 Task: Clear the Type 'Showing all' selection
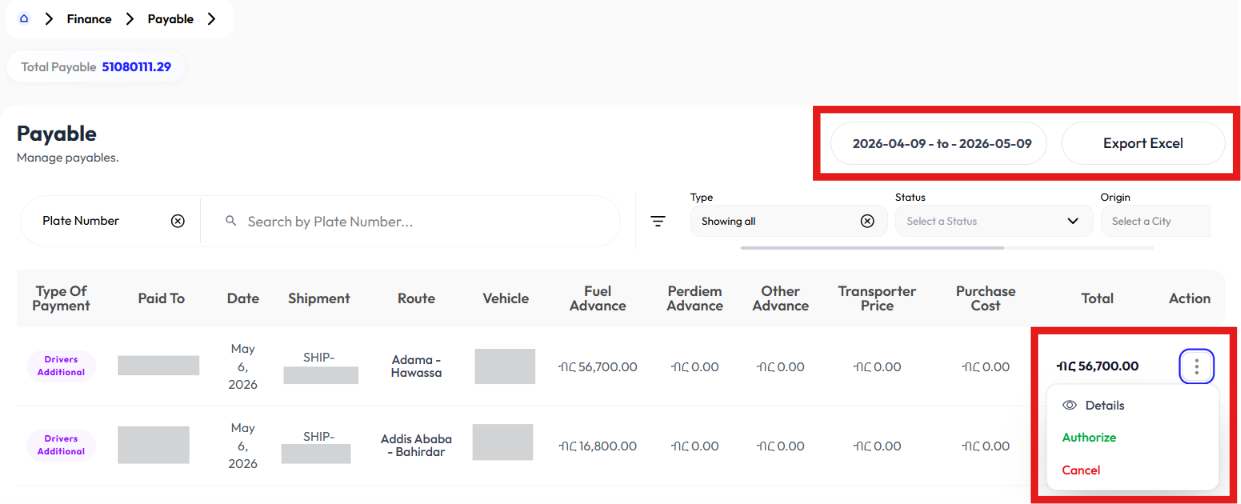pyautogui.click(x=868, y=221)
